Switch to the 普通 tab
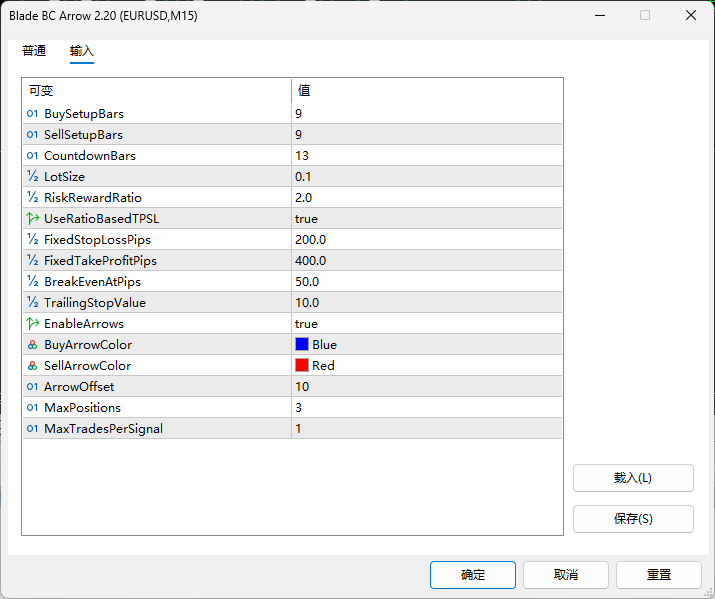715x599 pixels. 34,51
